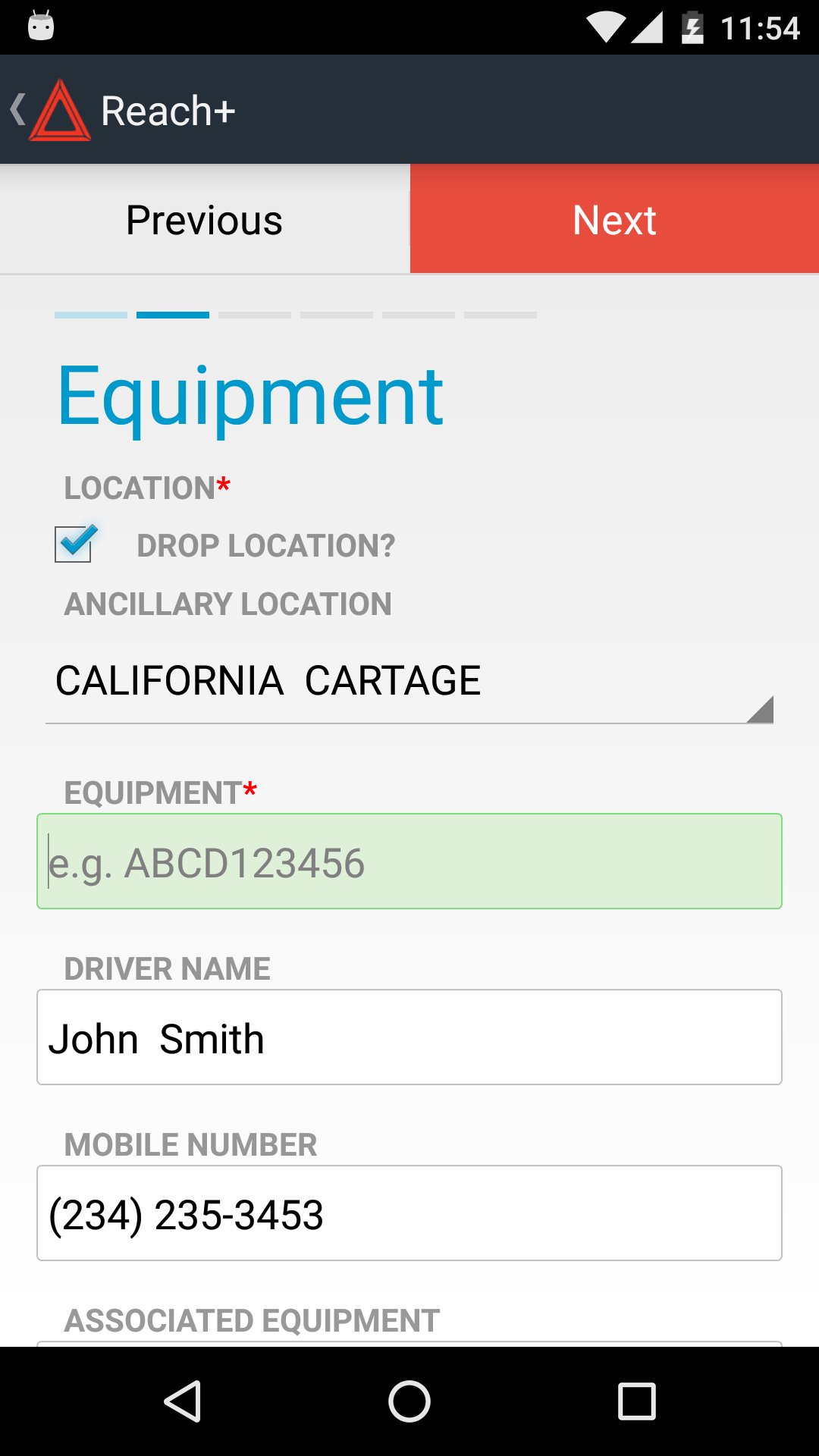
Task: Tap the battery charging icon
Action: click(692, 28)
